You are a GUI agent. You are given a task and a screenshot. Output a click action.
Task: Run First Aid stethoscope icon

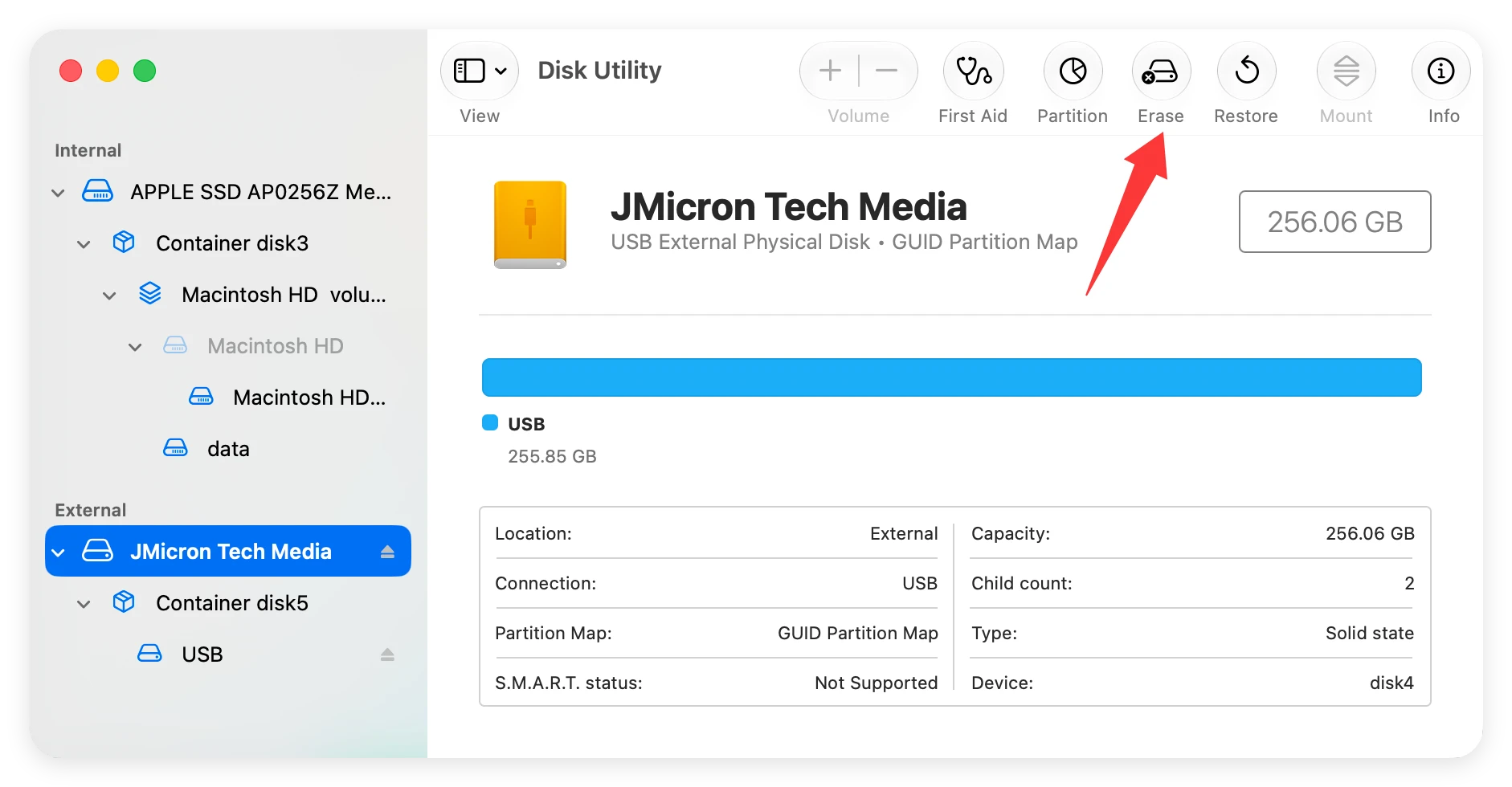coord(973,71)
